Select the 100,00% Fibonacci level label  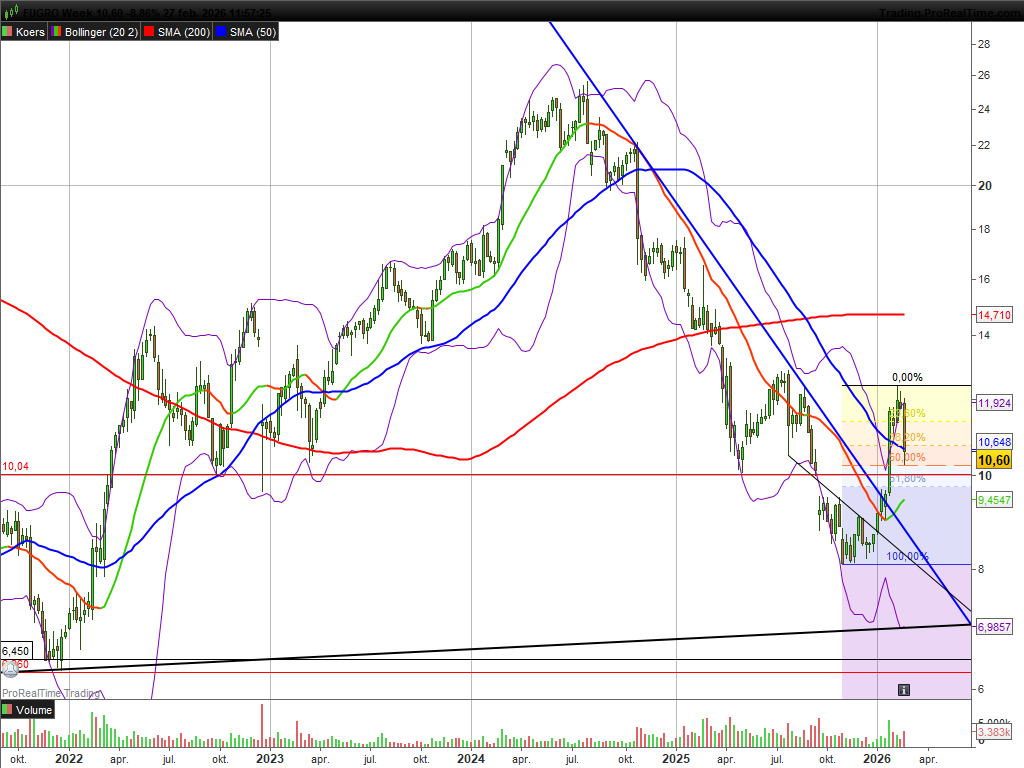click(x=907, y=556)
